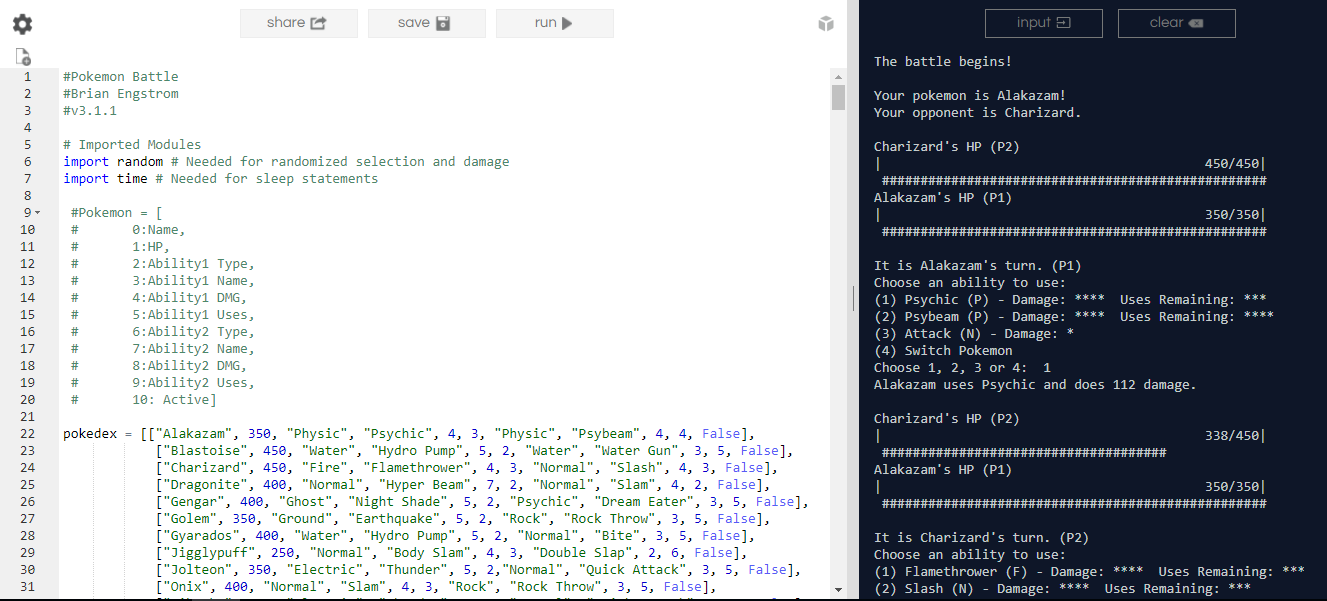This screenshot has width=1327, height=601.
Task: Open the new file icon
Action: click(23, 57)
